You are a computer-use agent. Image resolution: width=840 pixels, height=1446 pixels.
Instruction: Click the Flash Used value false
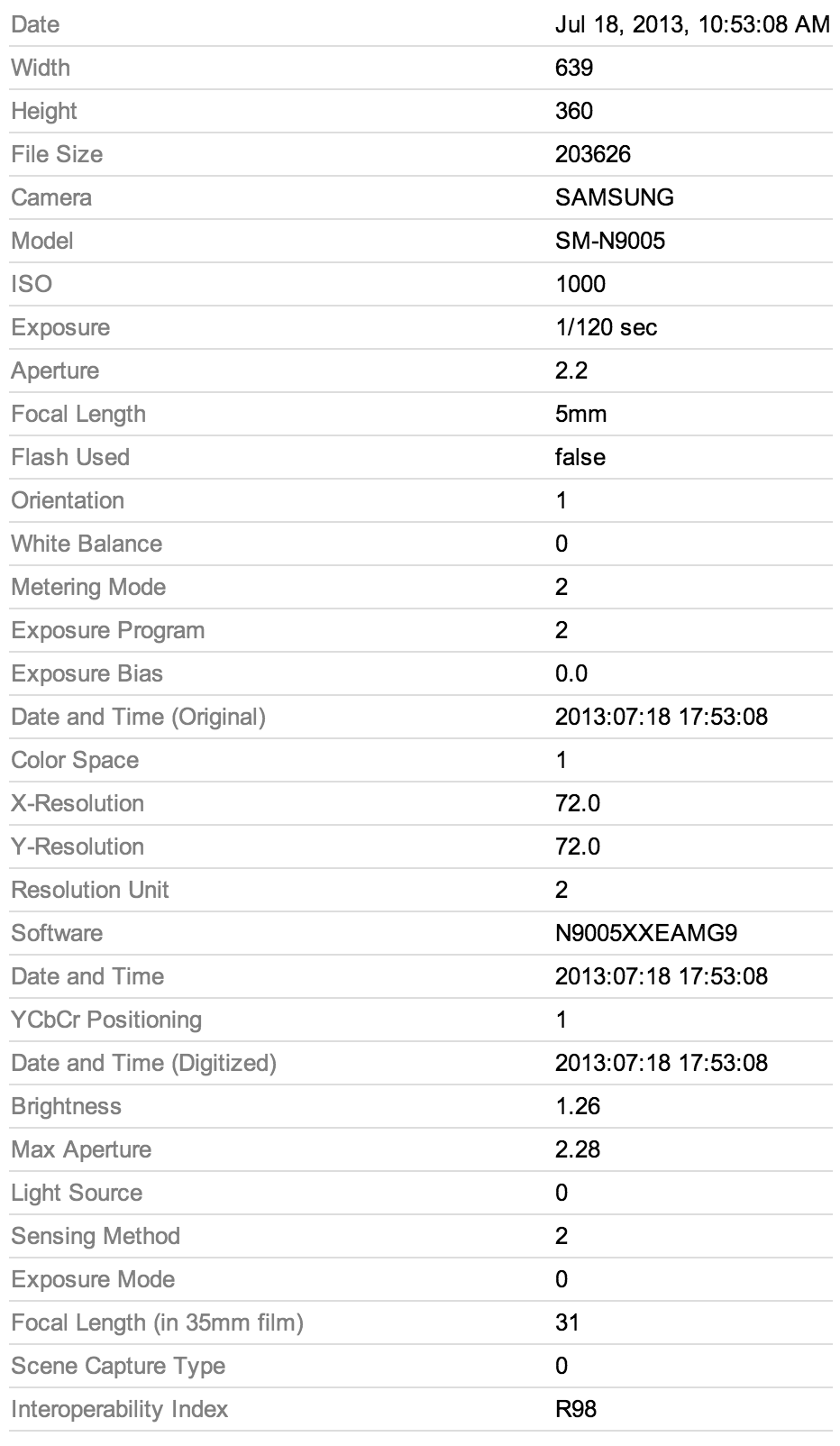(x=580, y=457)
